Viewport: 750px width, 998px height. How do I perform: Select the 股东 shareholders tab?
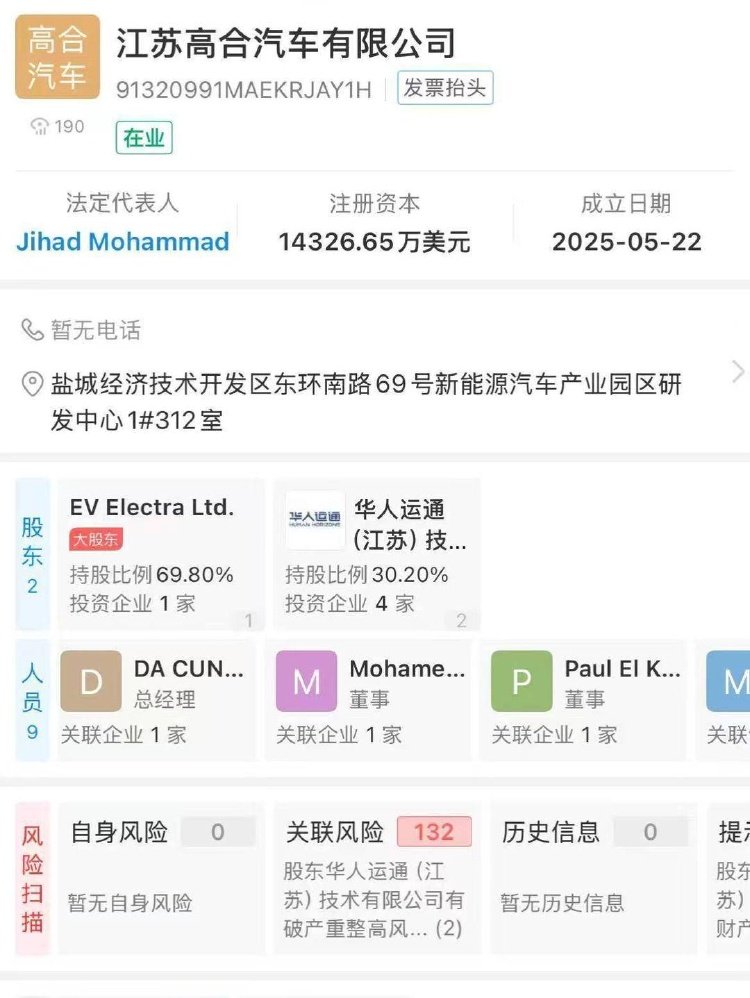(x=32, y=555)
